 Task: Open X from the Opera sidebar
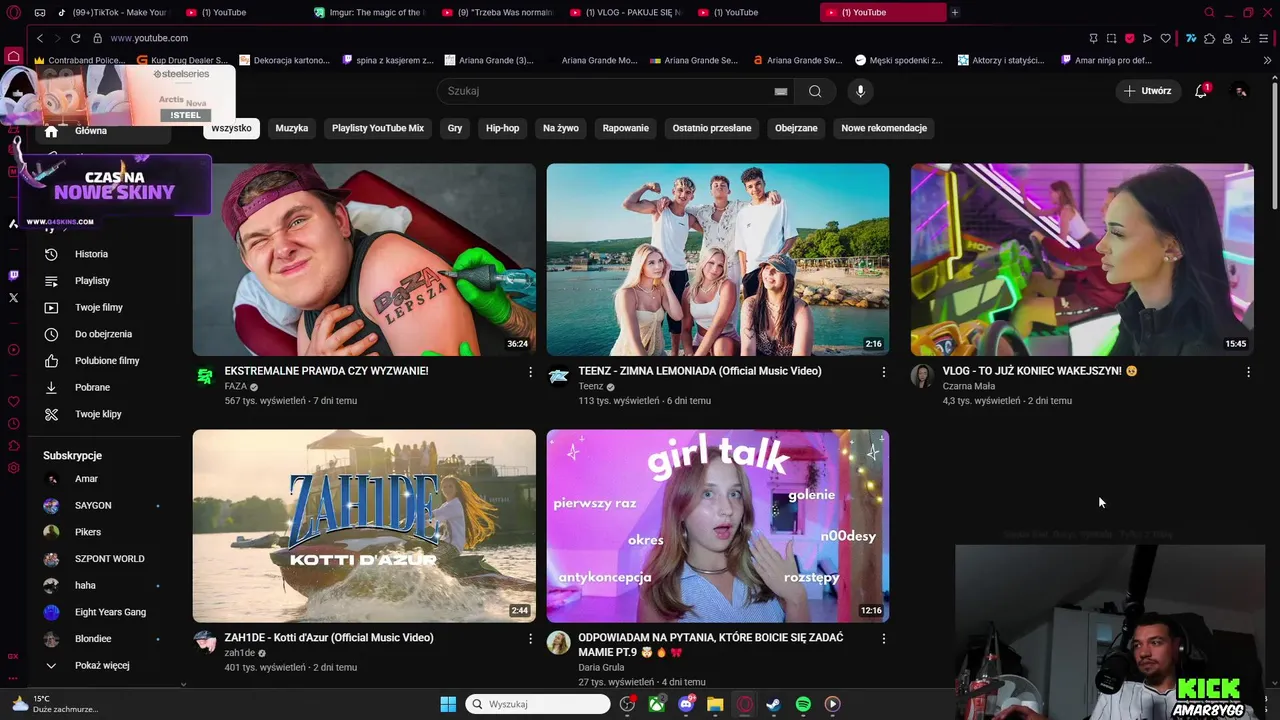pyautogui.click(x=13, y=297)
